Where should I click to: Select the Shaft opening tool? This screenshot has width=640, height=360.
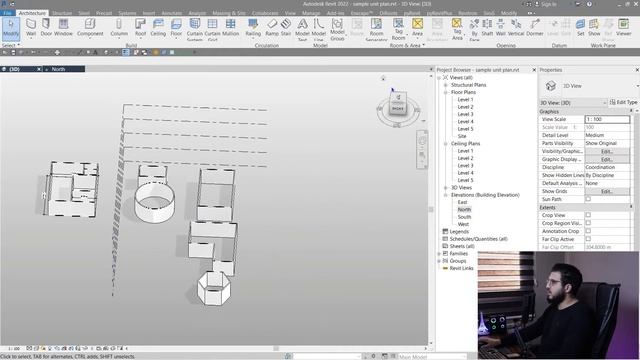(x=487, y=28)
